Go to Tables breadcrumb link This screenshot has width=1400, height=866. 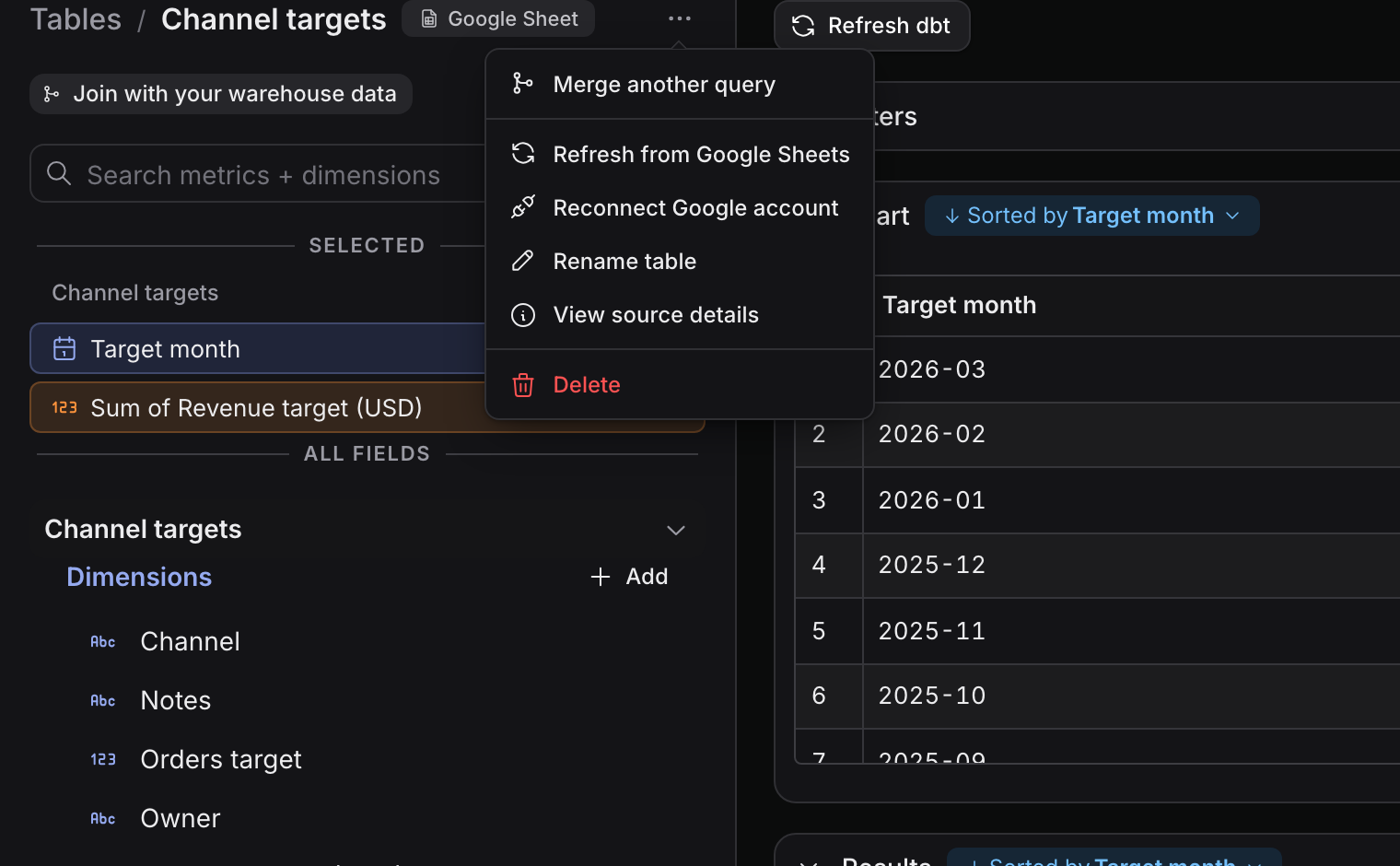point(76,19)
